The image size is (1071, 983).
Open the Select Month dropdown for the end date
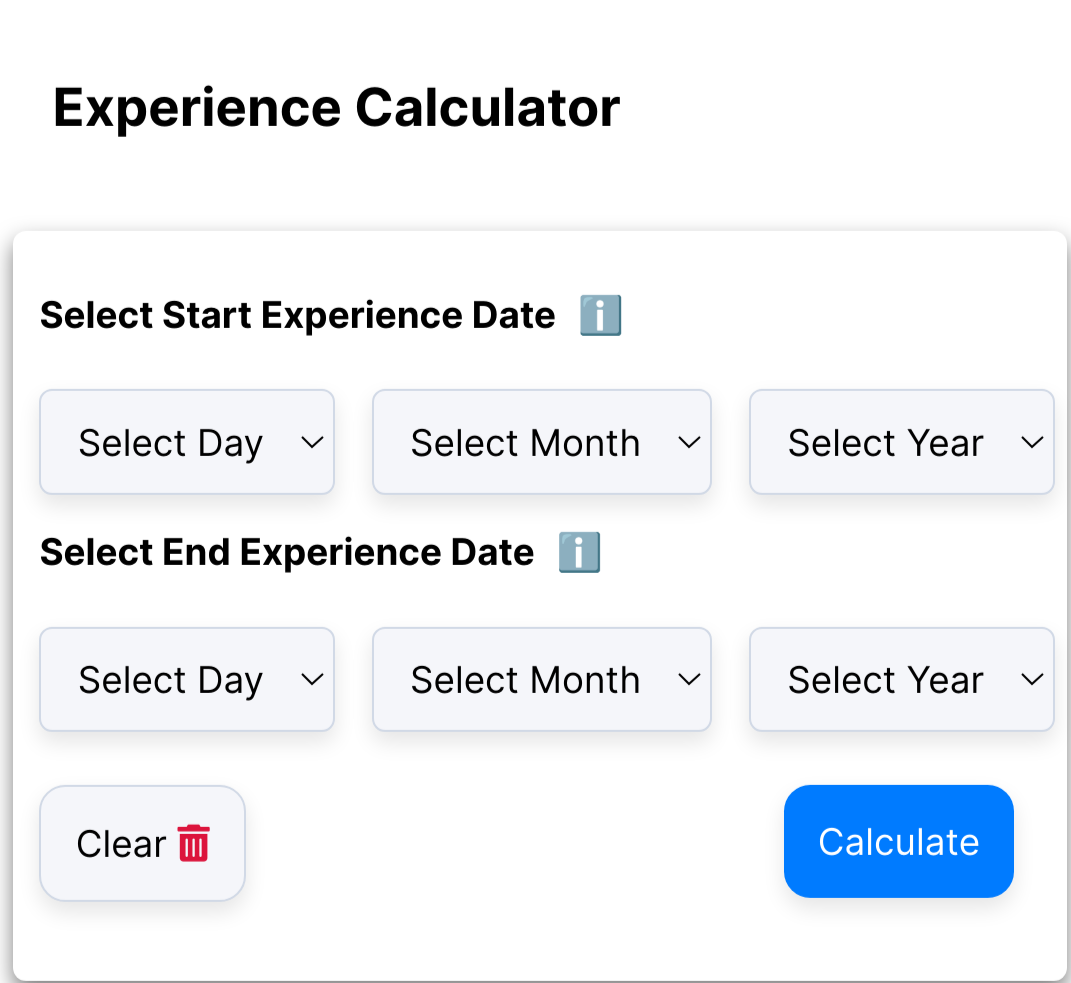pos(541,679)
